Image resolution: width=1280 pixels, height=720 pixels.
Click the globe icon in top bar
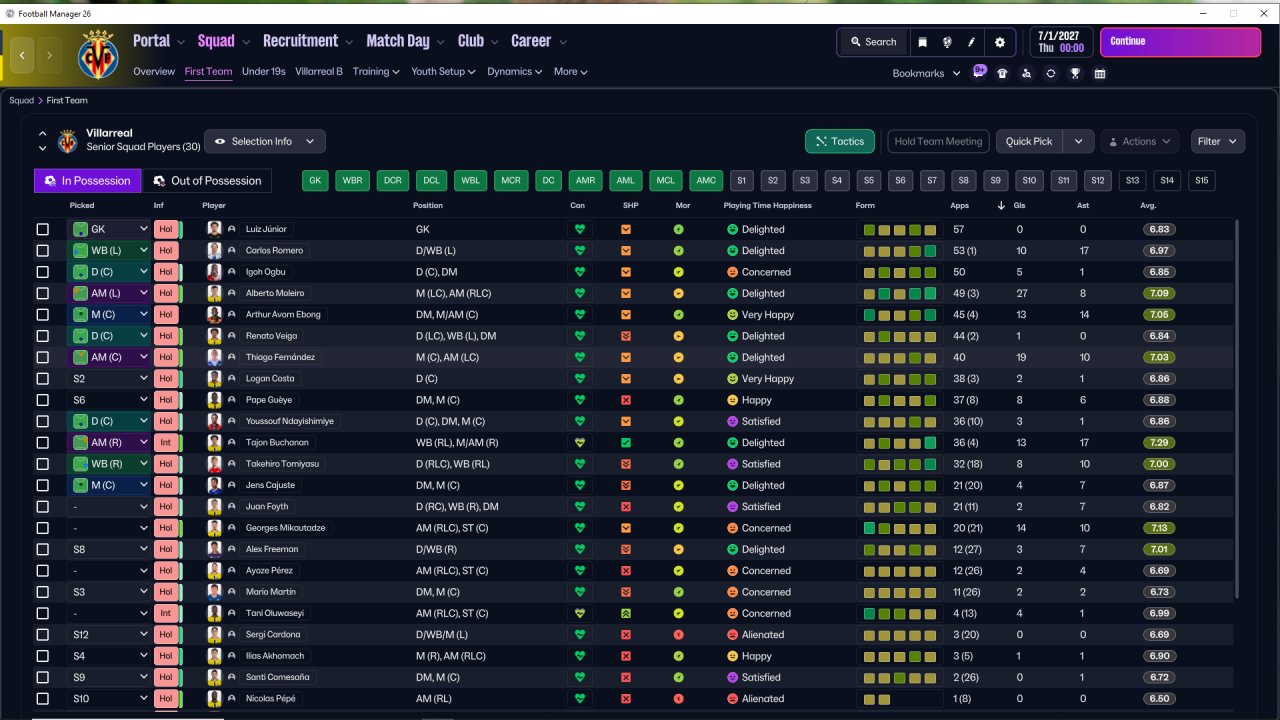947,42
